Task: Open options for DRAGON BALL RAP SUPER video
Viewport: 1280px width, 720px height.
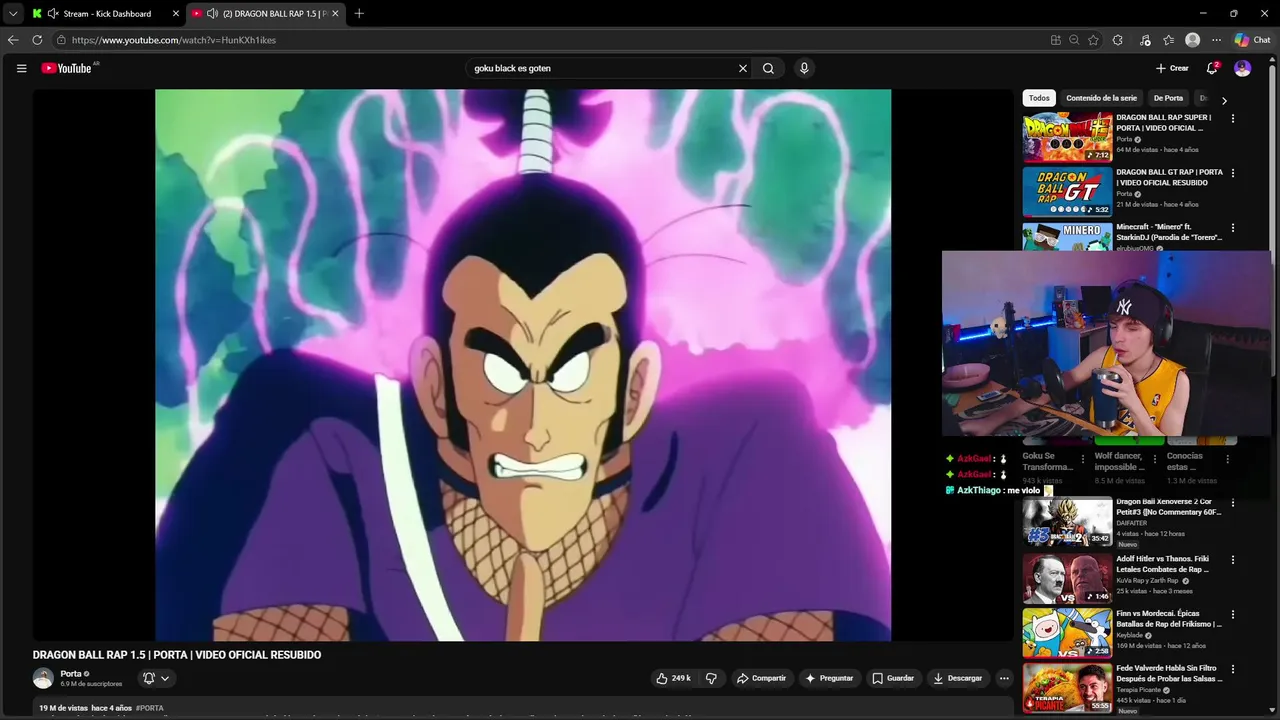Action: [1232, 118]
